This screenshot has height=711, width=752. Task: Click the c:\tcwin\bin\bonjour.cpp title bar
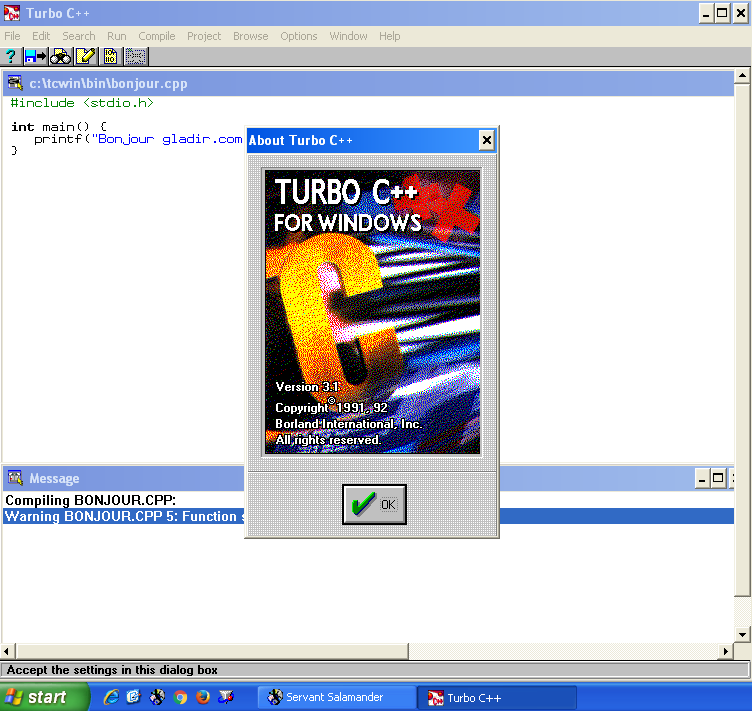point(368,83)
